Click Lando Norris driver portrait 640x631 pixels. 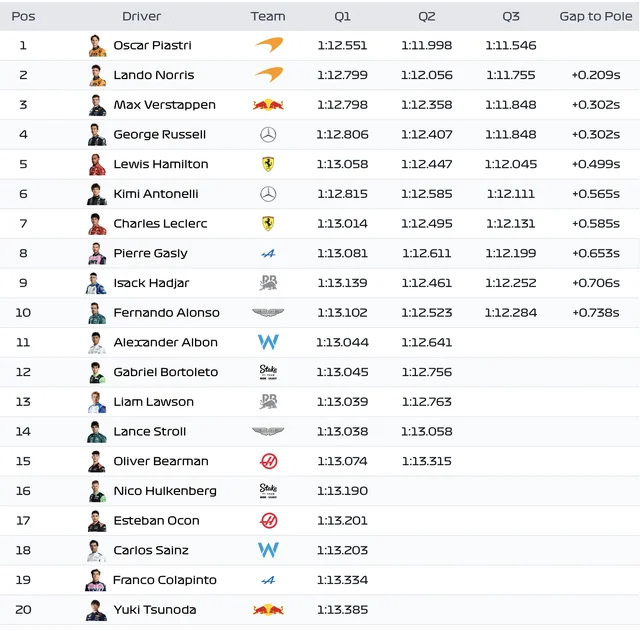point(98,75)
